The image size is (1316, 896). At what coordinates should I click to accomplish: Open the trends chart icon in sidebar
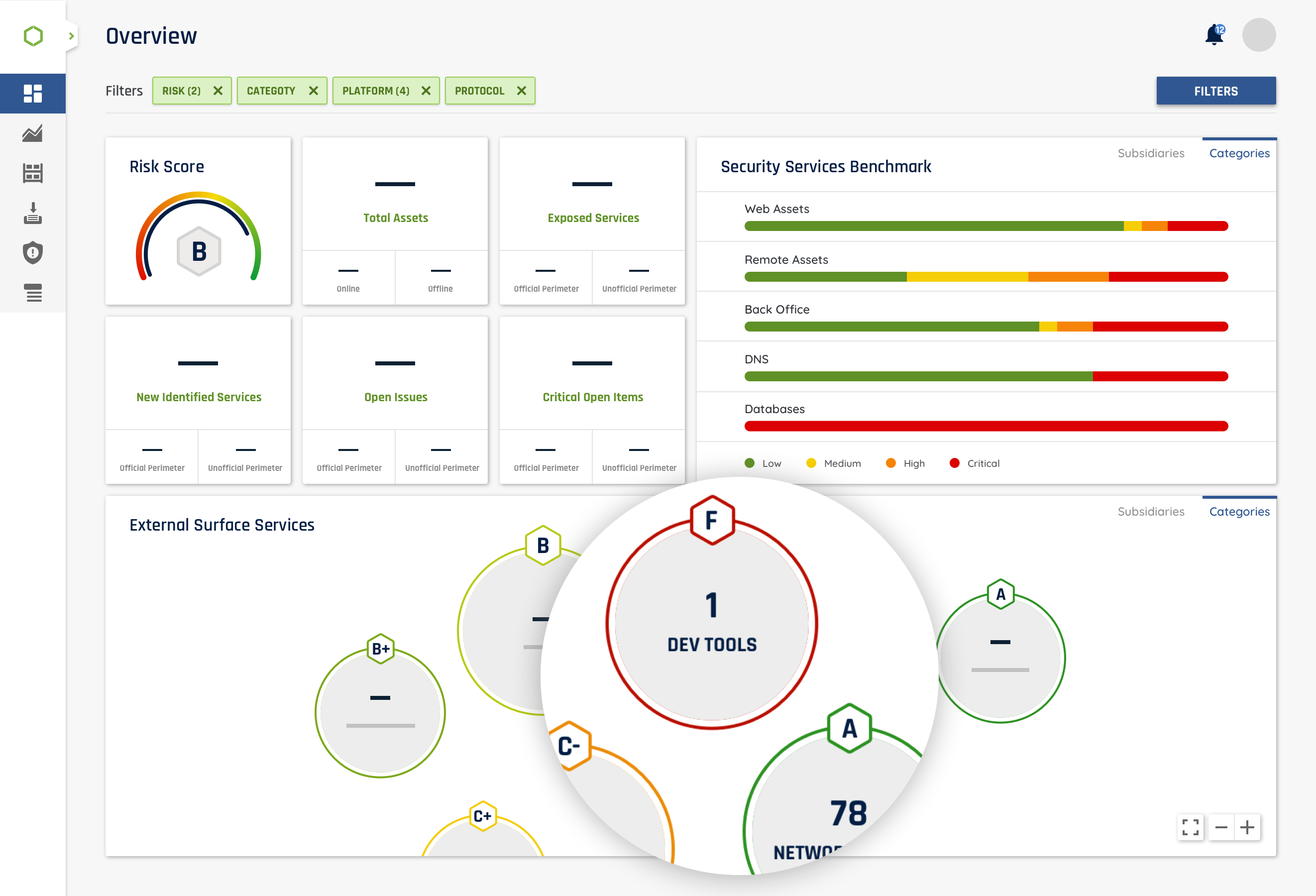pyautogui.click(x=33, y=134)
